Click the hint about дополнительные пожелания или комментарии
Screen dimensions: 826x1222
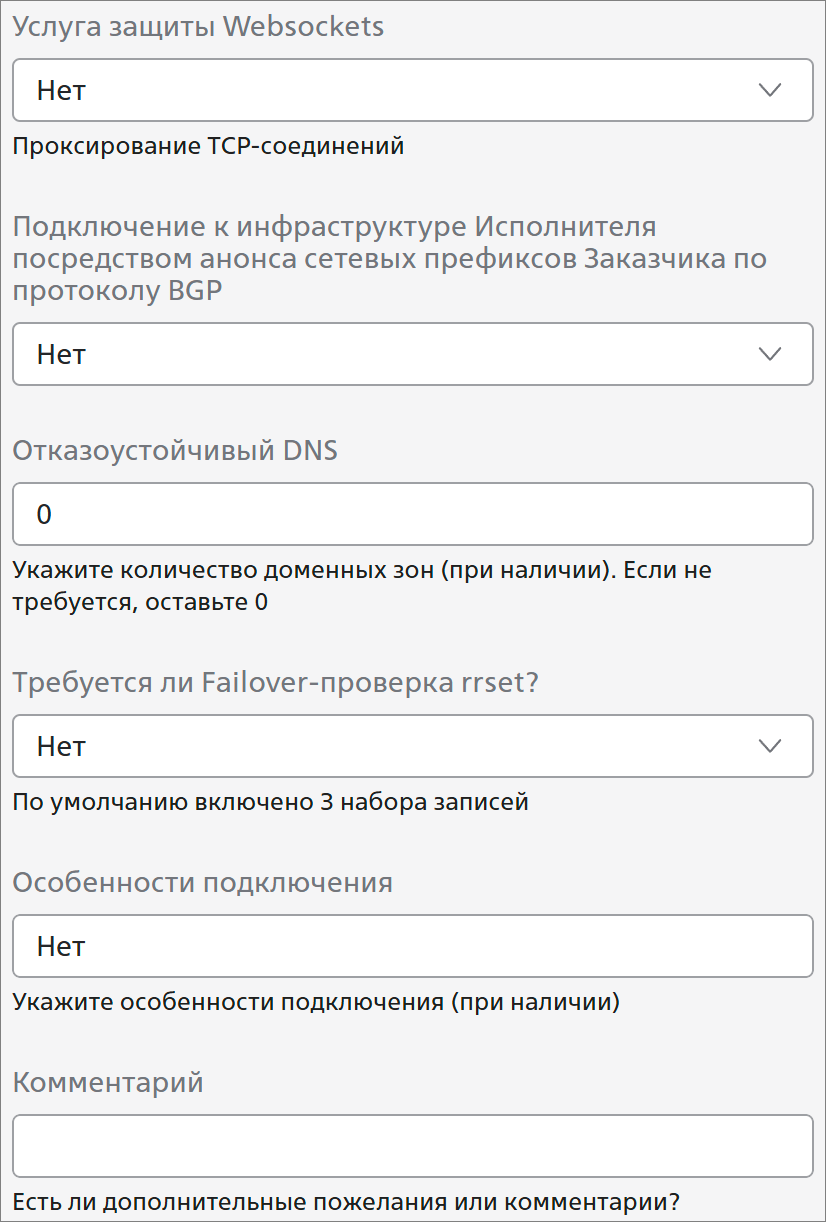click(346, 1201)
